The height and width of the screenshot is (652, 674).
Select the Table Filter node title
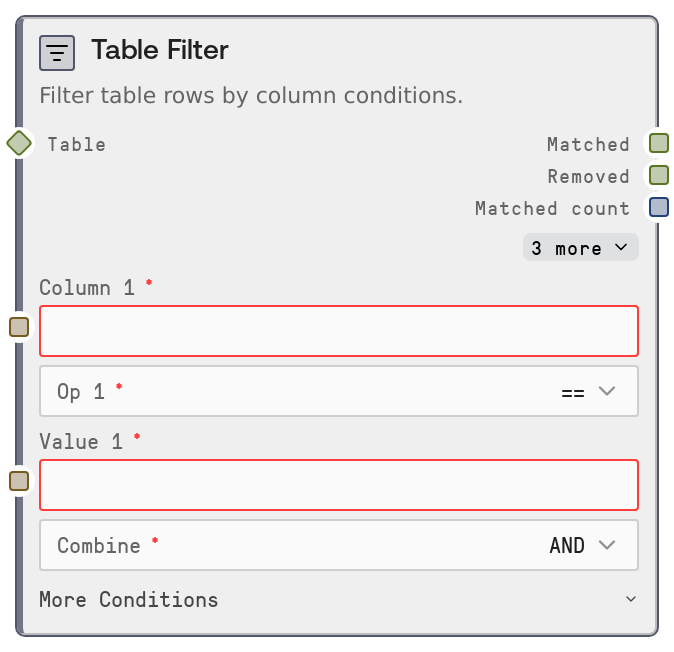[160, 50]
